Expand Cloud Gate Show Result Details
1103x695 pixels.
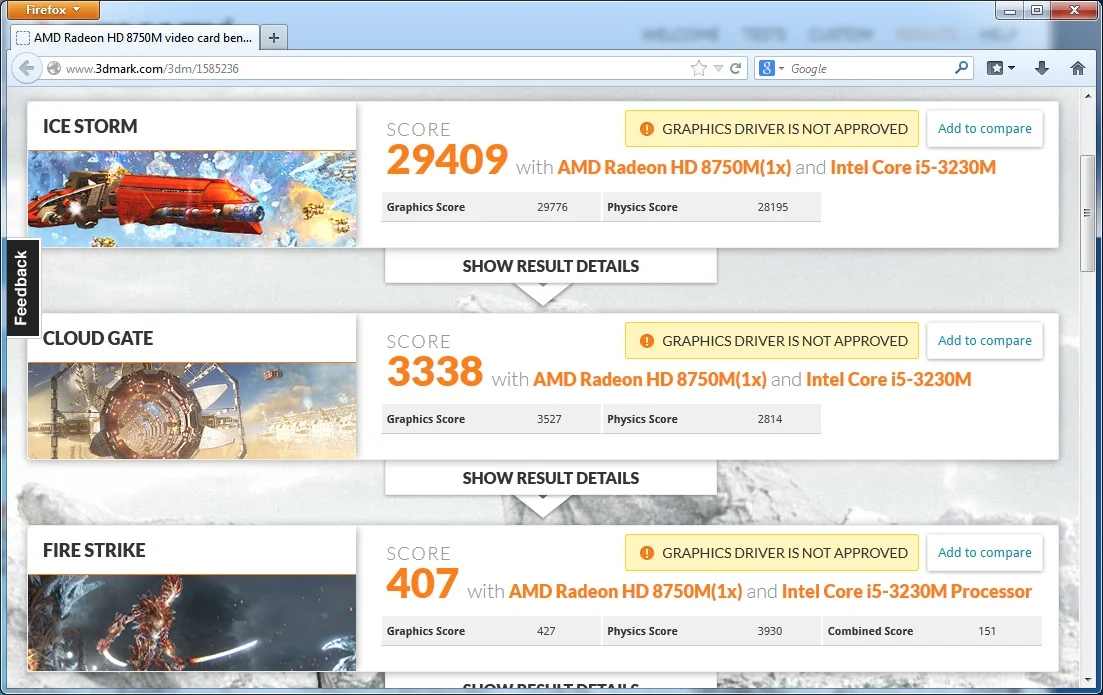pos(550,479)
